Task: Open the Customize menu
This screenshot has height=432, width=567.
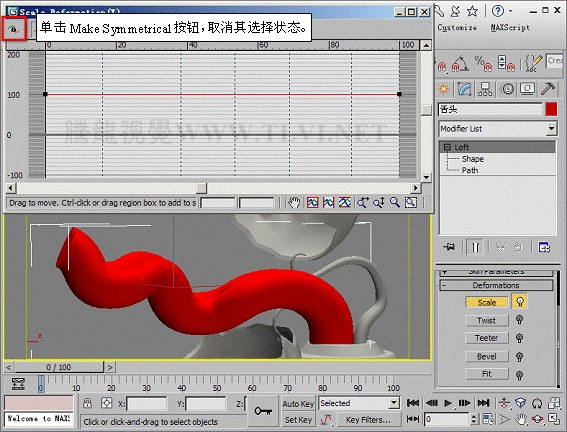Action: tap(457, 27)
